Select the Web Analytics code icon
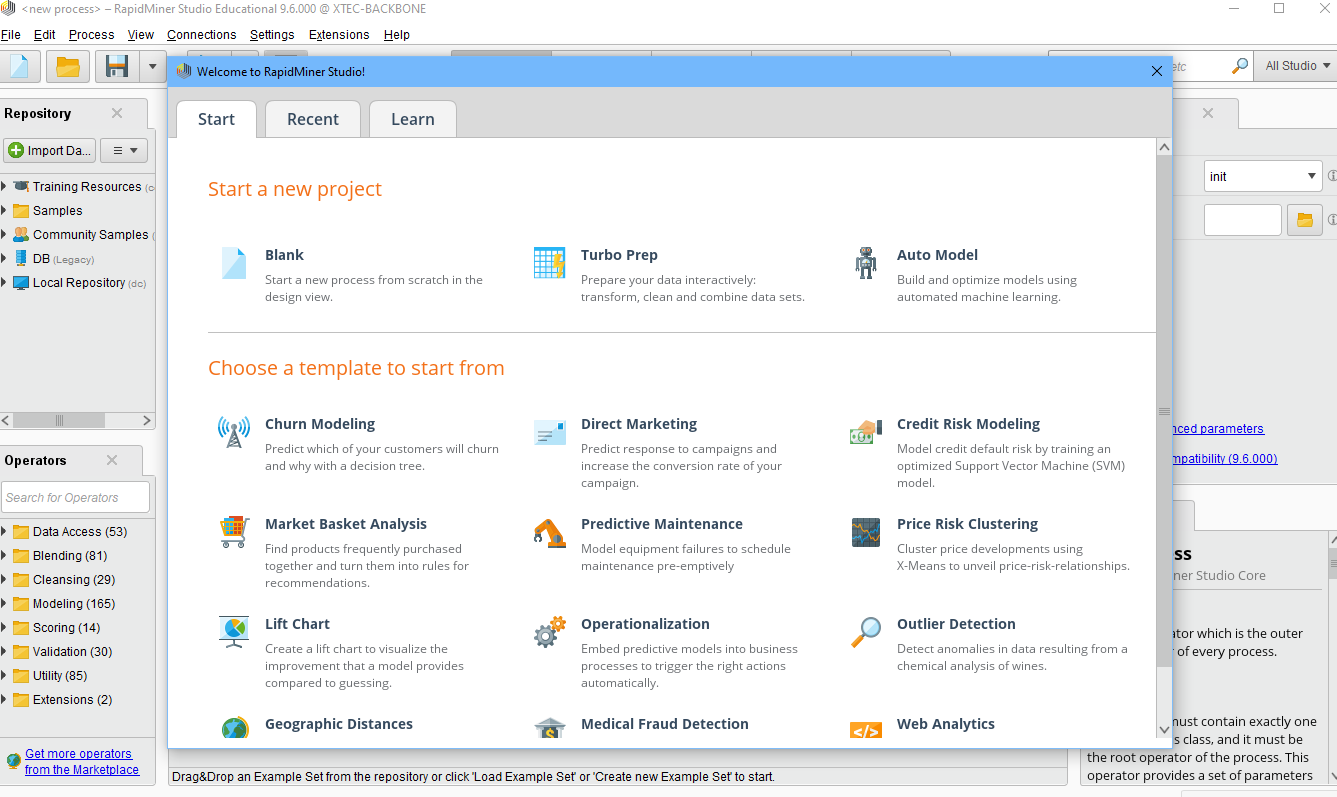This screenshot has height=797, width=1337. (x=865, y=730)
